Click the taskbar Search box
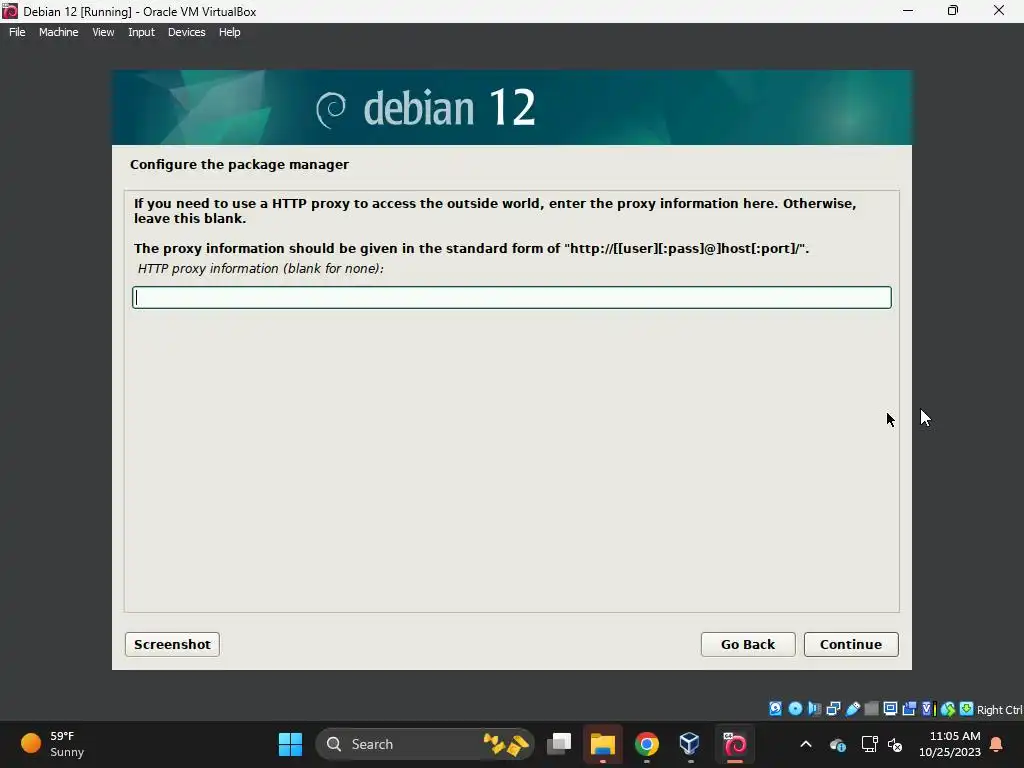The width and height of the screenshot is (1024, 768). point(425,744)
